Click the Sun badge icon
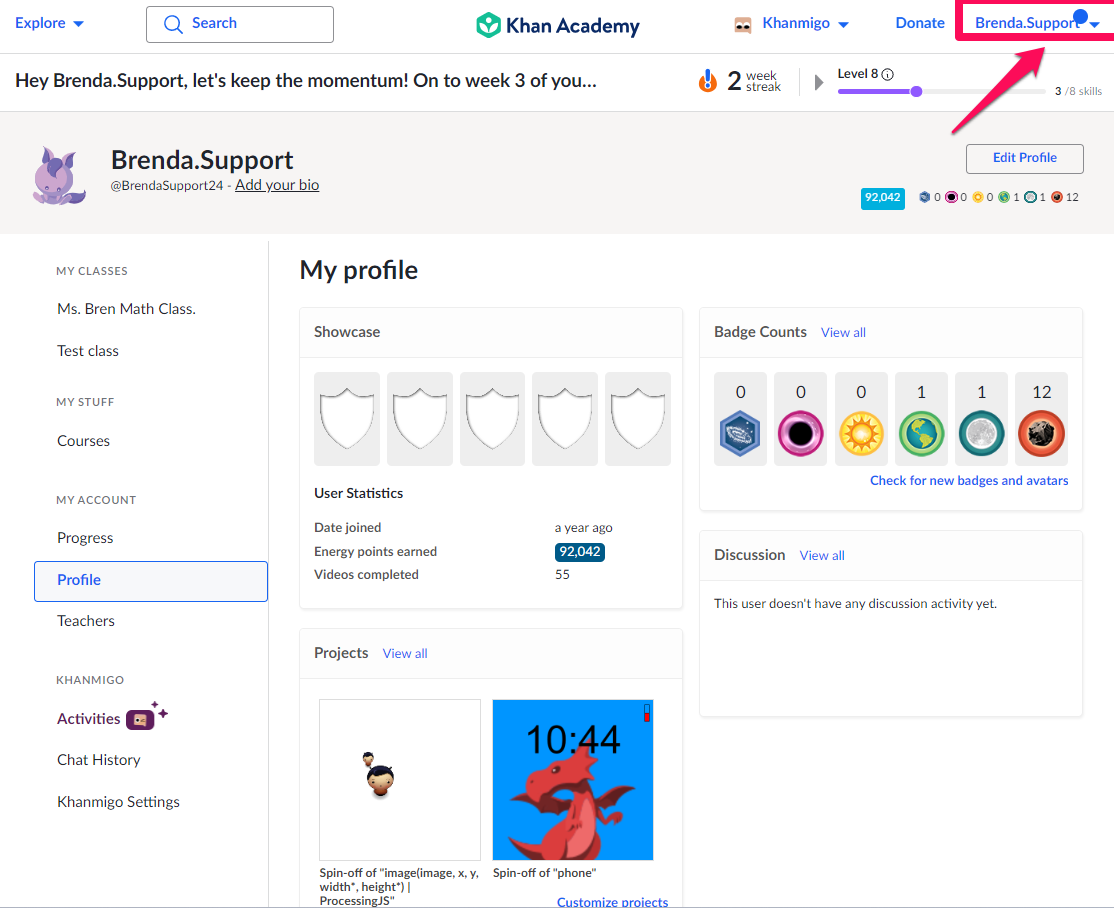 860,433
